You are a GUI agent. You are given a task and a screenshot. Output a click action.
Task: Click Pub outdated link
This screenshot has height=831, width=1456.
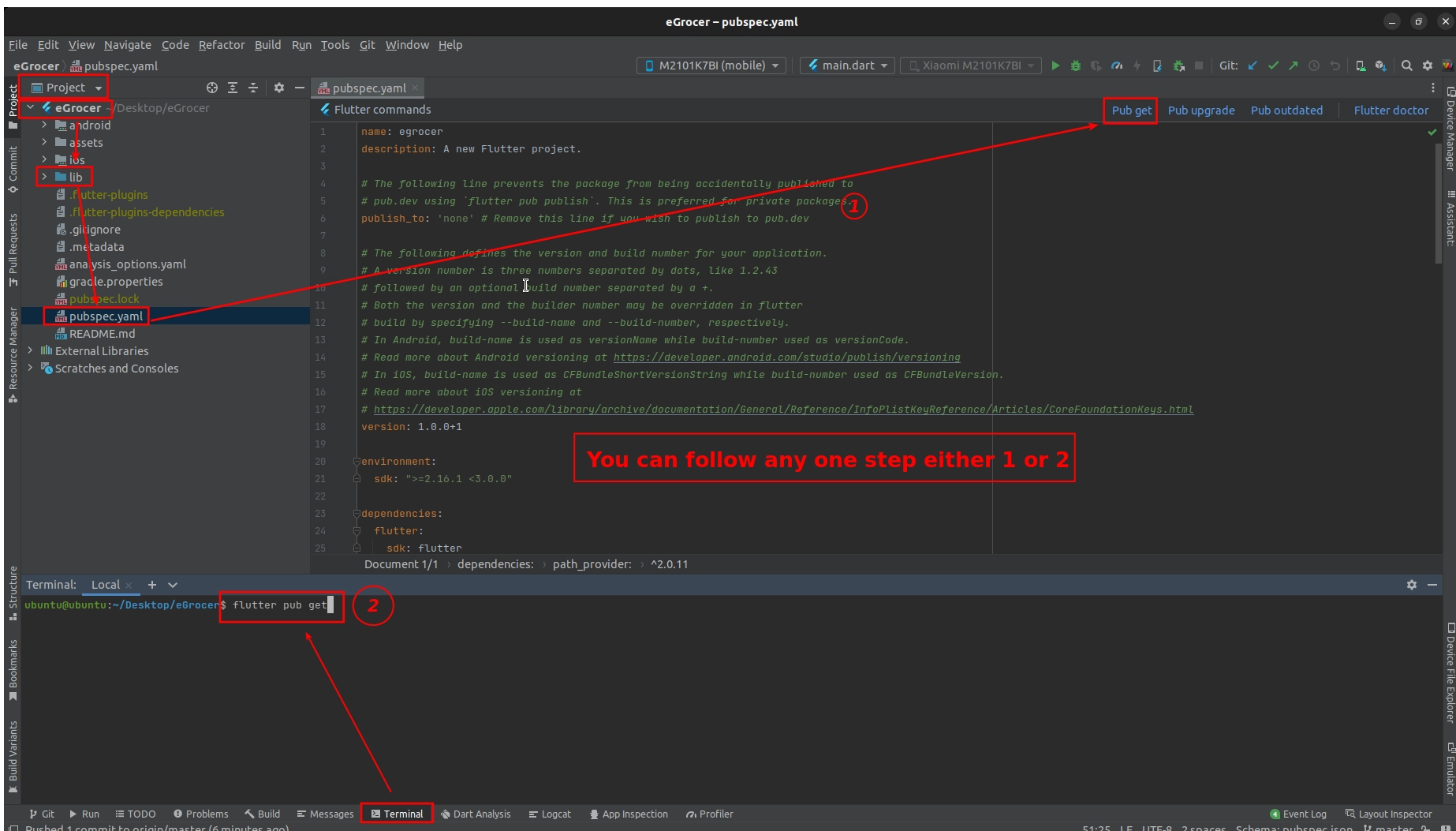coord(1286,110)
